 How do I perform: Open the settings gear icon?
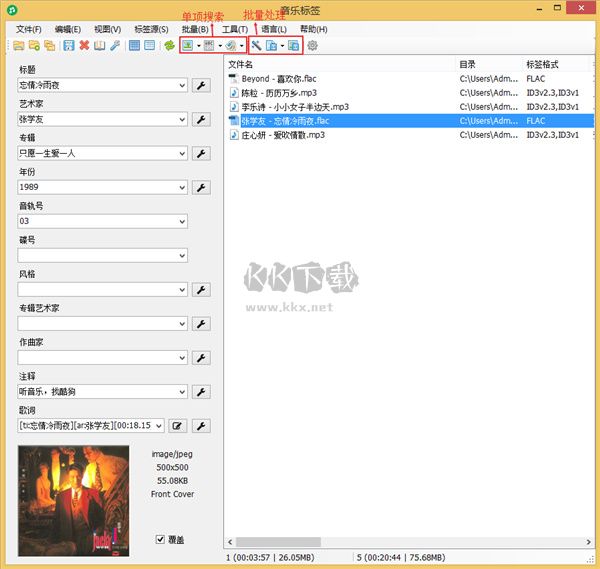[312, 46]
